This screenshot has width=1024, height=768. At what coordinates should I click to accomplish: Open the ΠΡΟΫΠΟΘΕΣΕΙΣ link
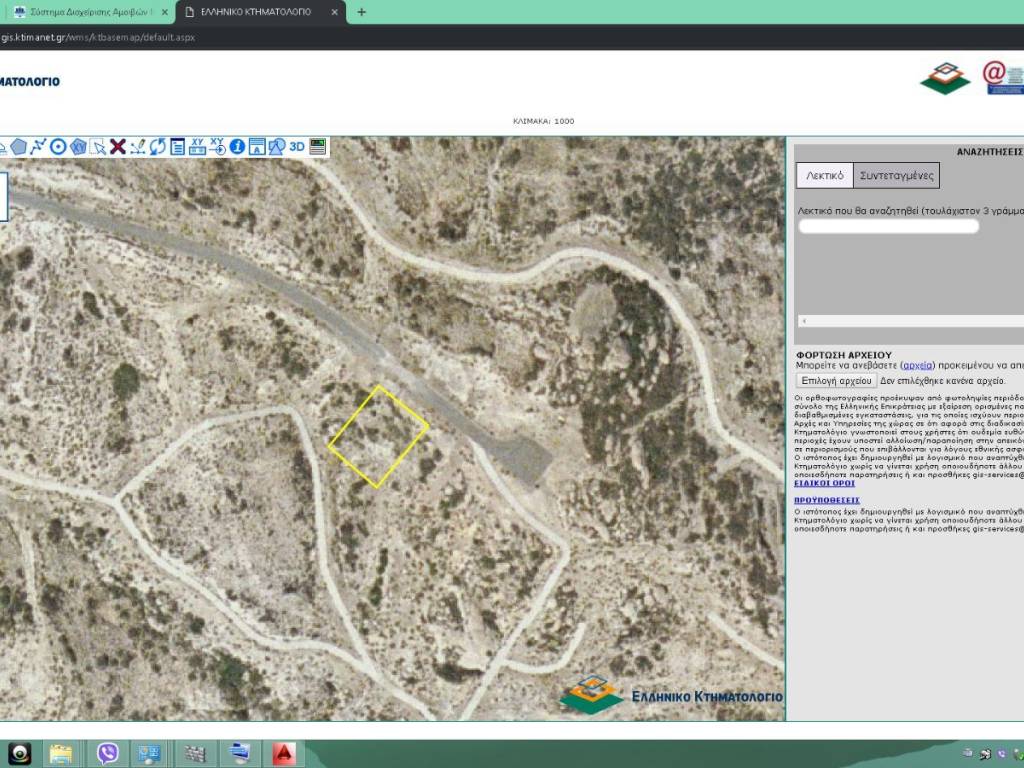826,500
